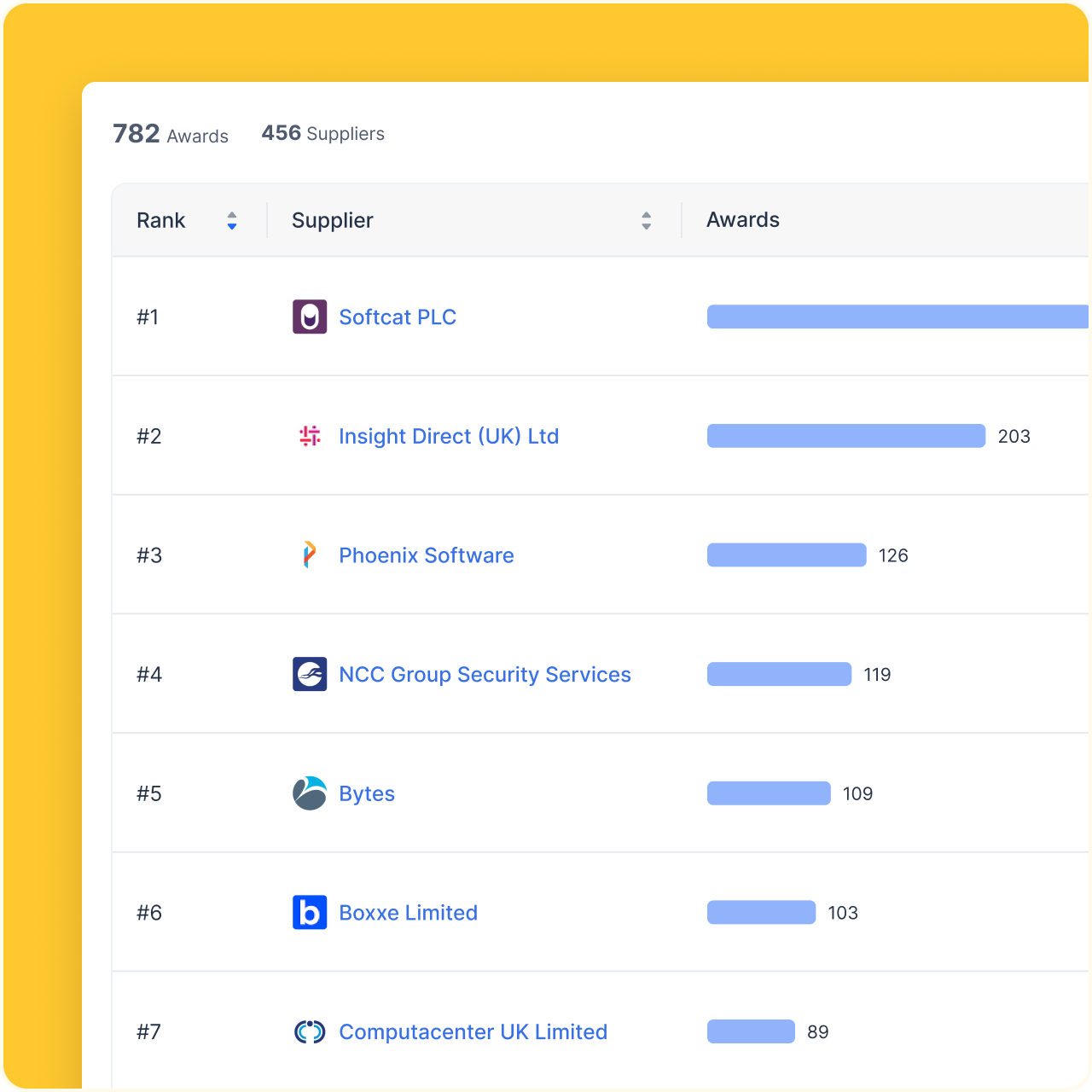Image resolution: width=1092 pixels, height=1092 pixels.
Task: Select the Phoenix Software flame logo
Action: pyautogui.click(x=309, y=555)
